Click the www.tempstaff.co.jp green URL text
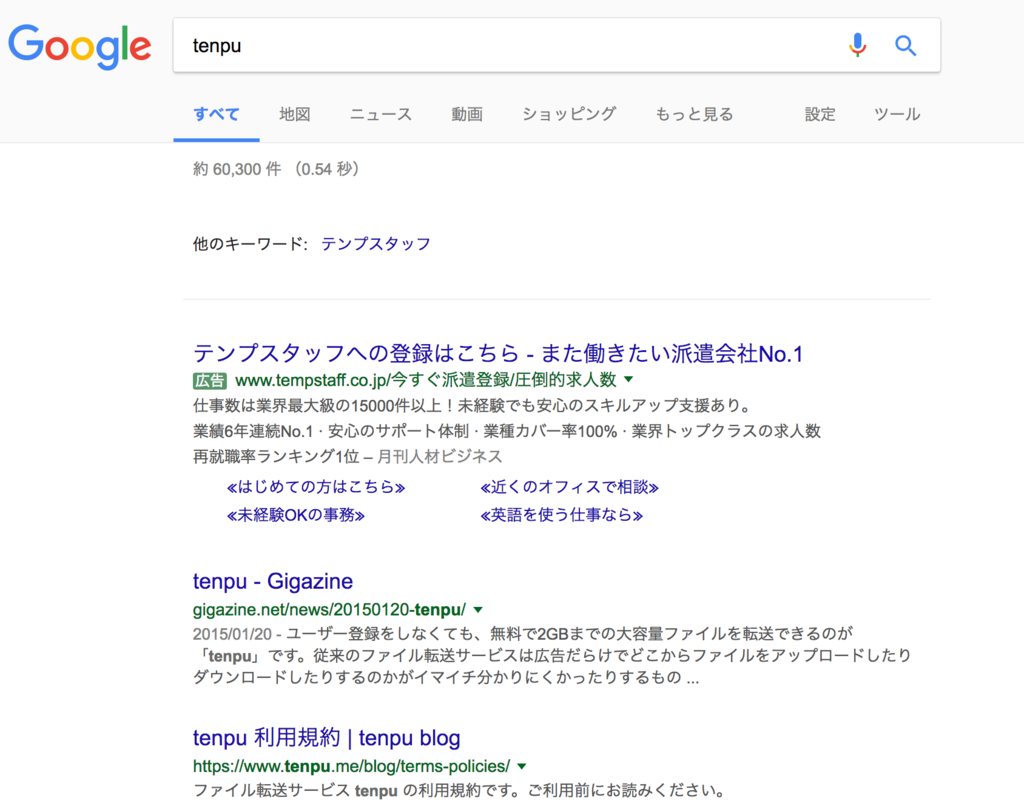The image size is (1024, 806). click(x=426, y=380)
